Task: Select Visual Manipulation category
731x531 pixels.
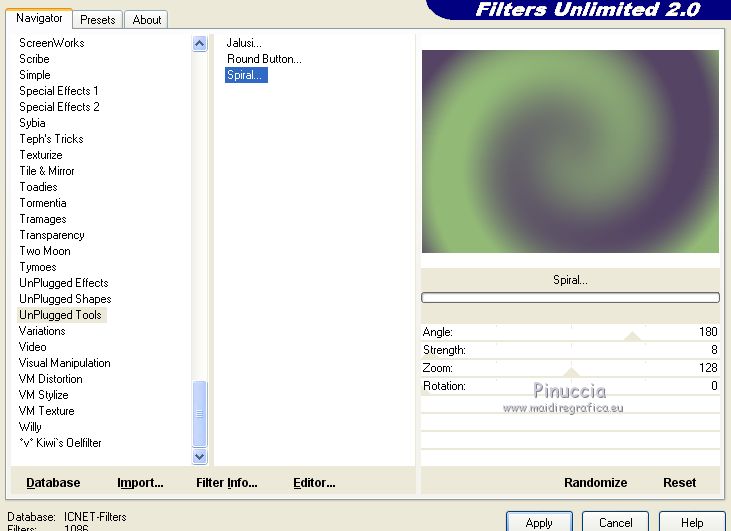Action: pyautogui.click(x=64, y=363)
